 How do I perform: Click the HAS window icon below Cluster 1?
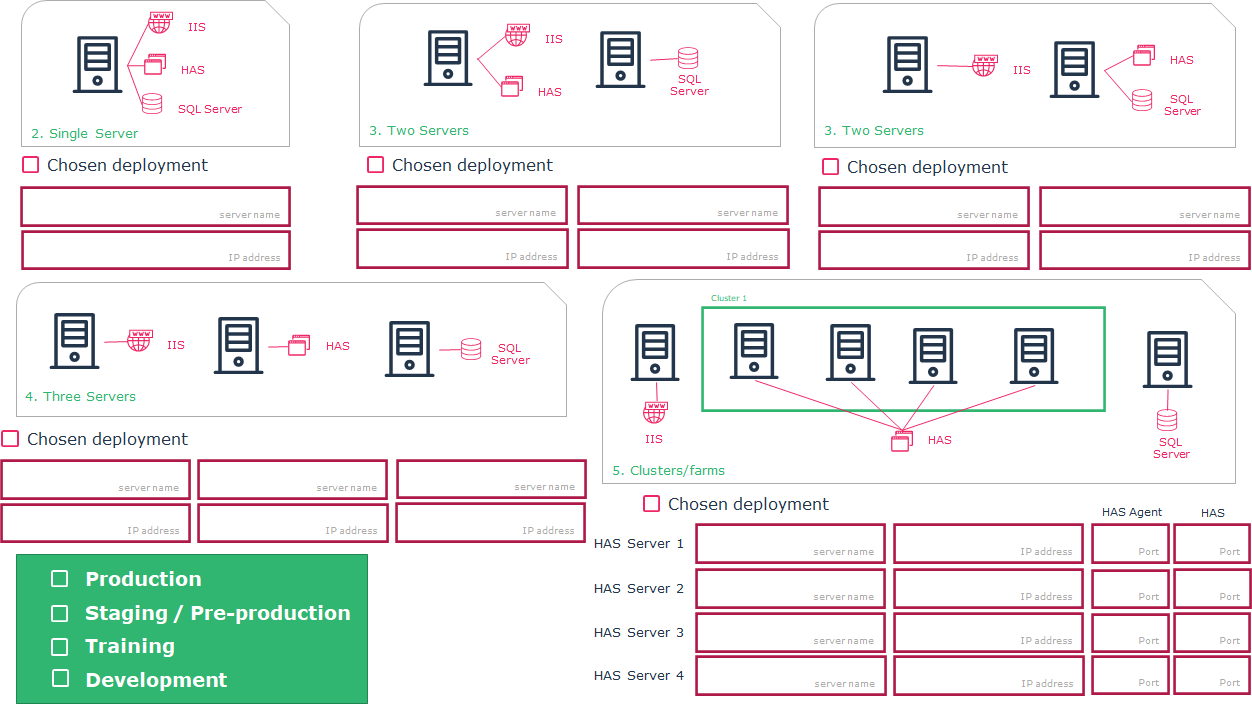click(901, 440)
